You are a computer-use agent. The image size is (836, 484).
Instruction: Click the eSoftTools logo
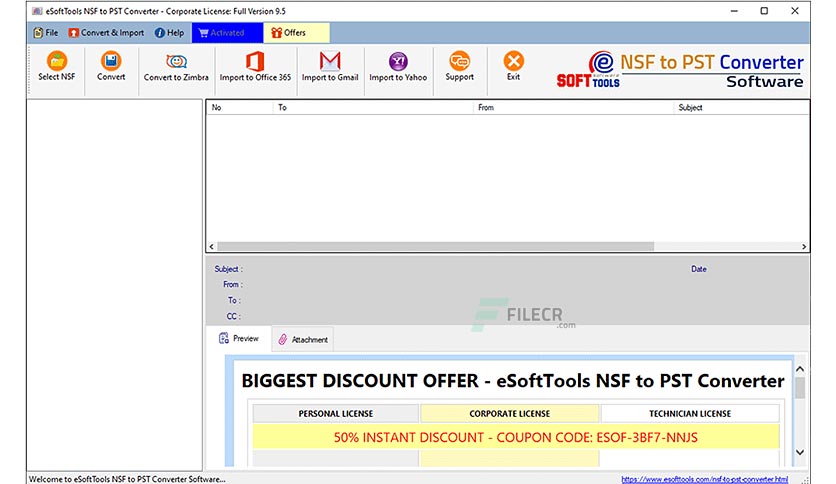(x=589, y=70)
